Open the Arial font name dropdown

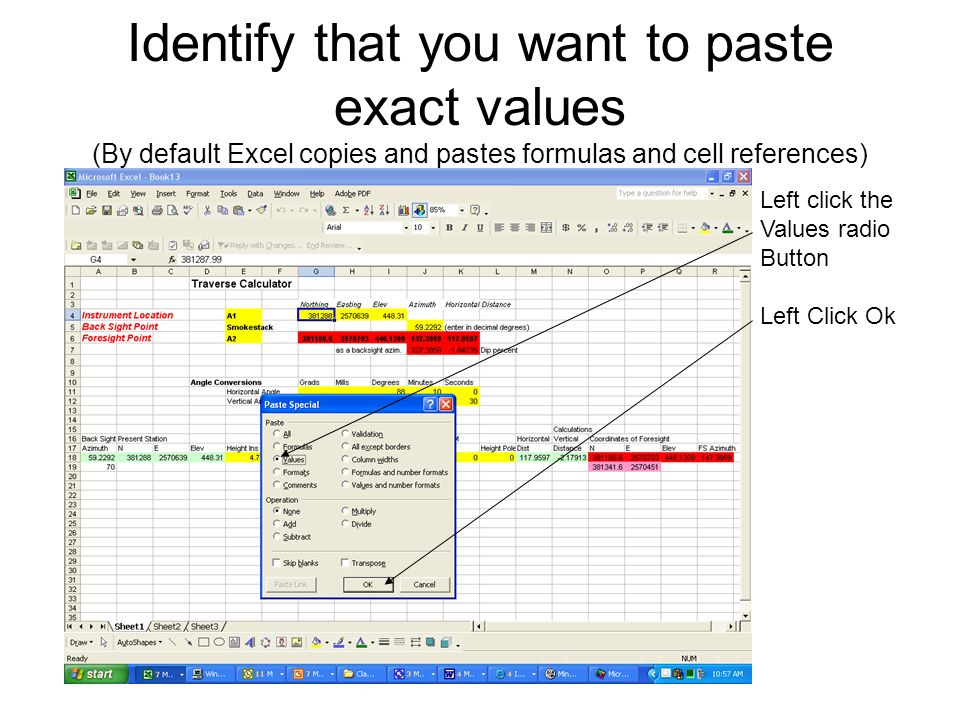tap(405, 228)
